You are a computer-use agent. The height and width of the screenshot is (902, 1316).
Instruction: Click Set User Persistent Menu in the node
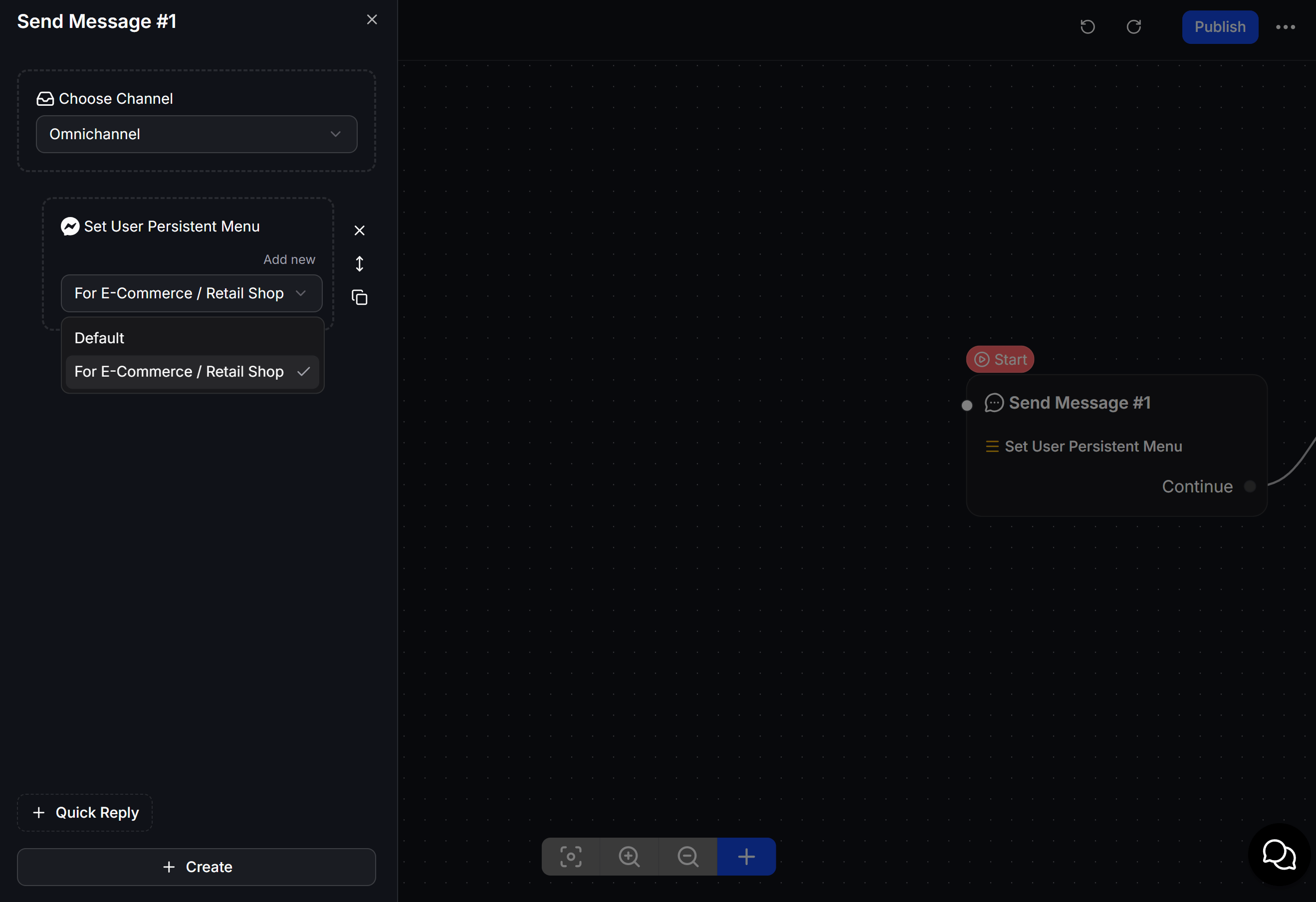click(1093, 446)
